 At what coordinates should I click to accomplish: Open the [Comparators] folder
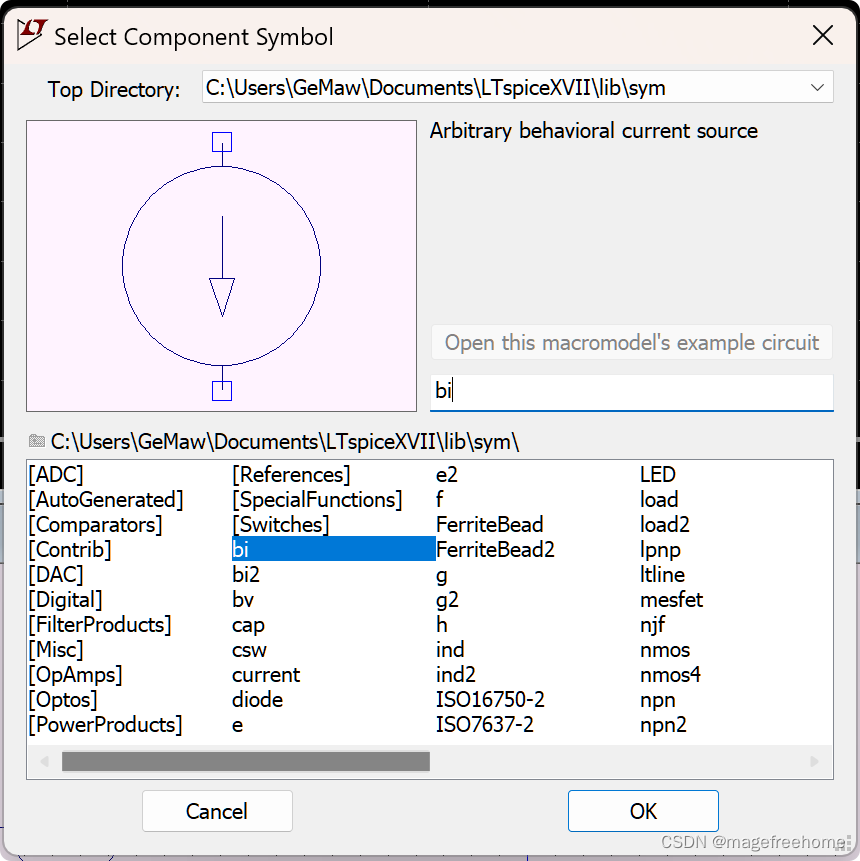[96, 525]
